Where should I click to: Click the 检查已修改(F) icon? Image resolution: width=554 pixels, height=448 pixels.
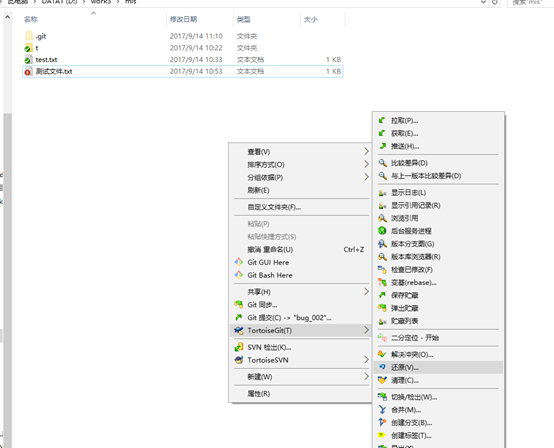tap(382, 270)
